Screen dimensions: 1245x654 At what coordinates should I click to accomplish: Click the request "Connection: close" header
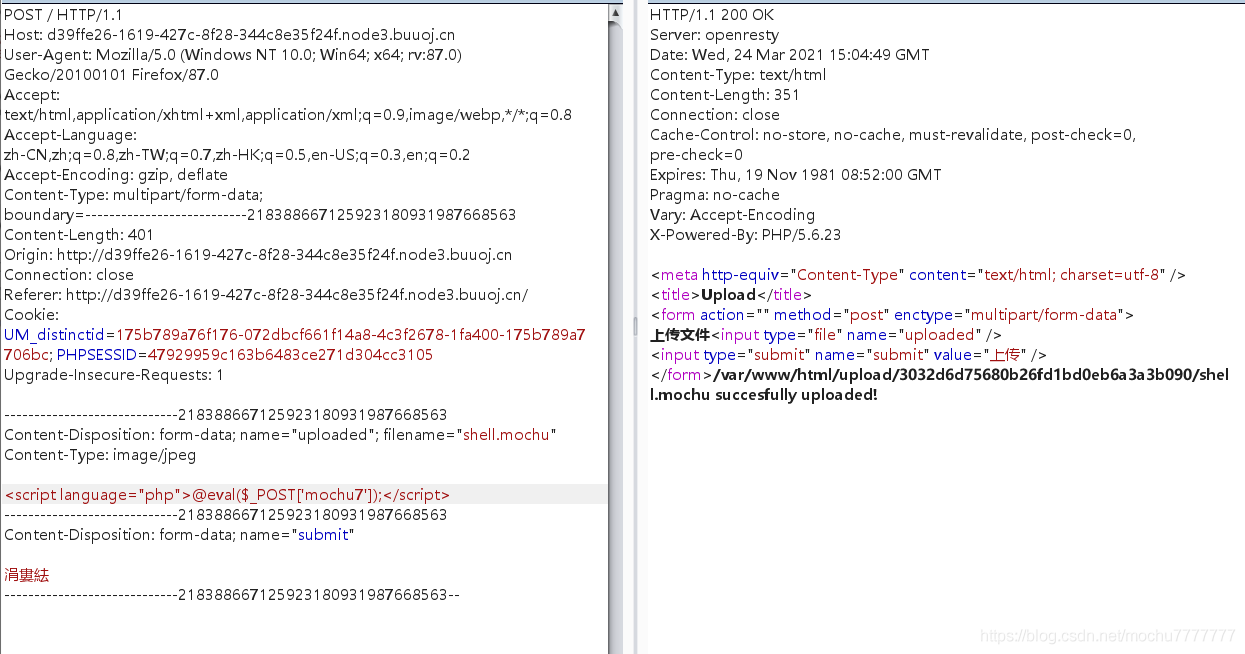tap(69, 274)
